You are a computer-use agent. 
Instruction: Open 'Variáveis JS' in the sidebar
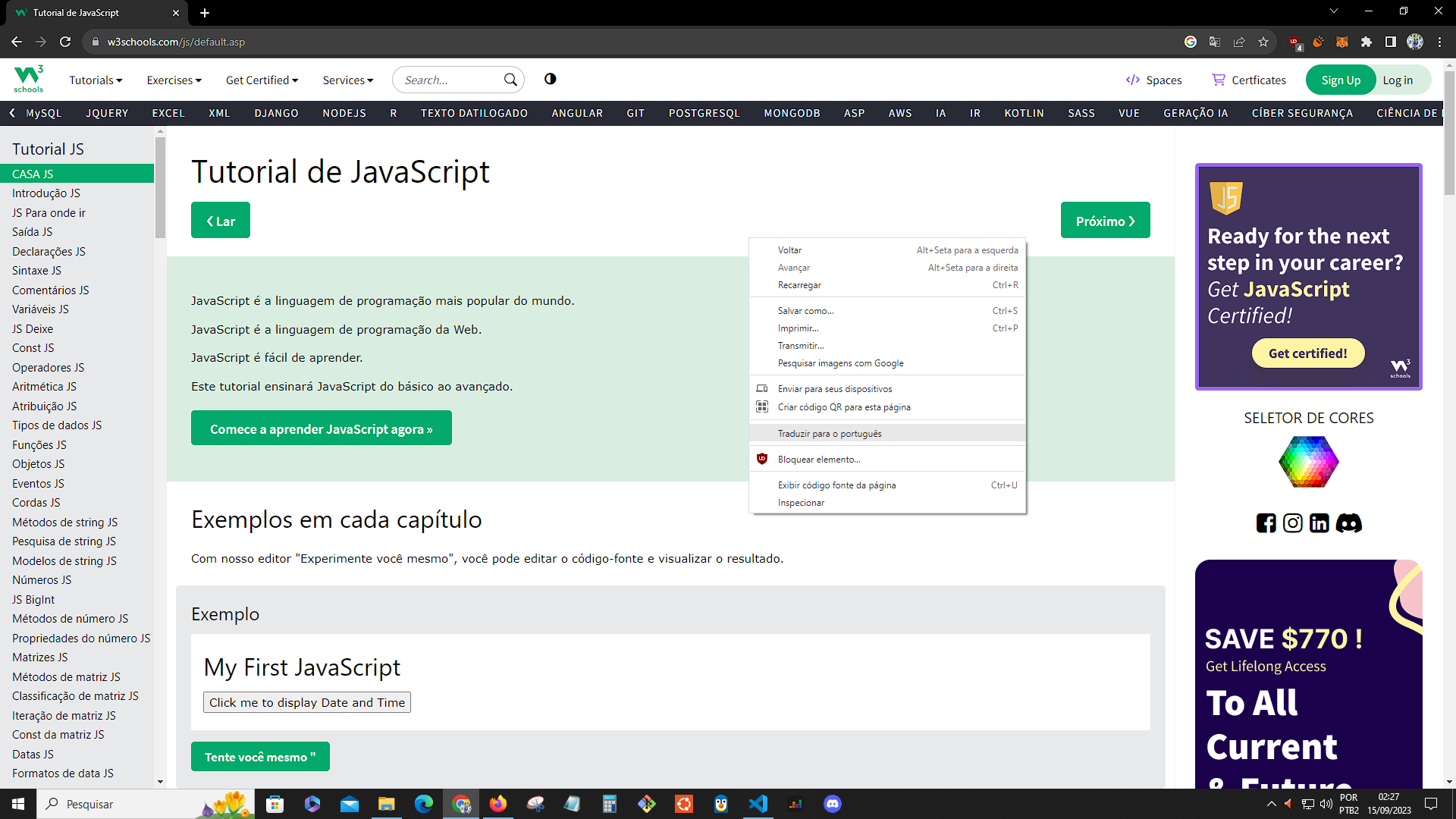click(x=40, y=309)
